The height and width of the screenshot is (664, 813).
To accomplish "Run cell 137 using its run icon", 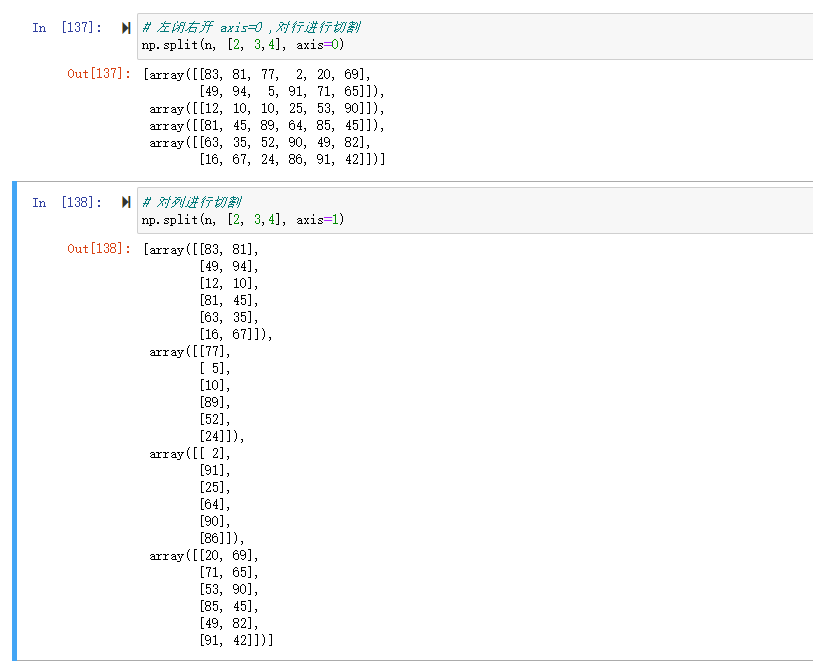I will click(x=126, y=28).
